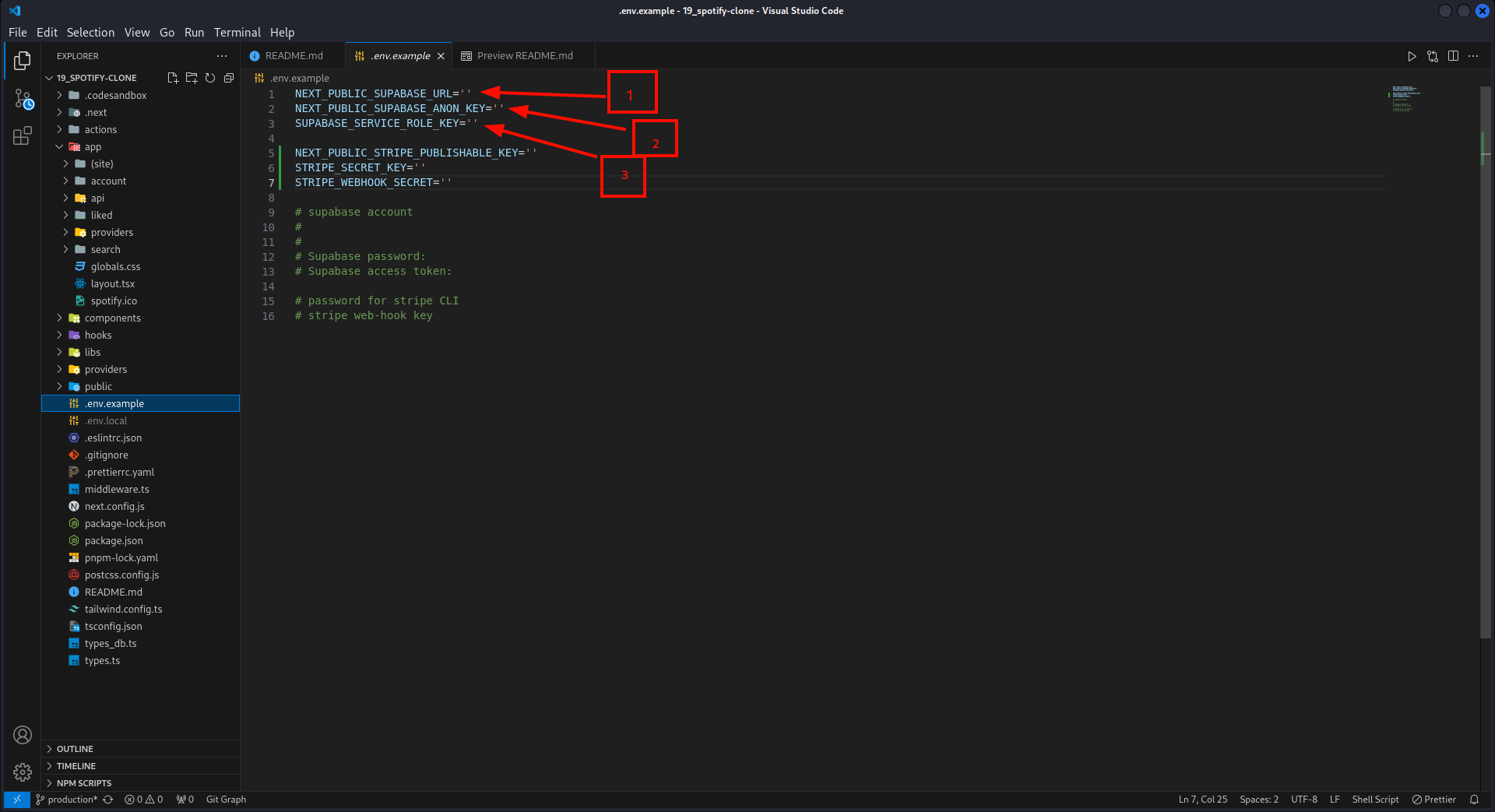
Task: Click the editor vertical scrollbar
Action: pyautogui.click(x=1486, y=362)
